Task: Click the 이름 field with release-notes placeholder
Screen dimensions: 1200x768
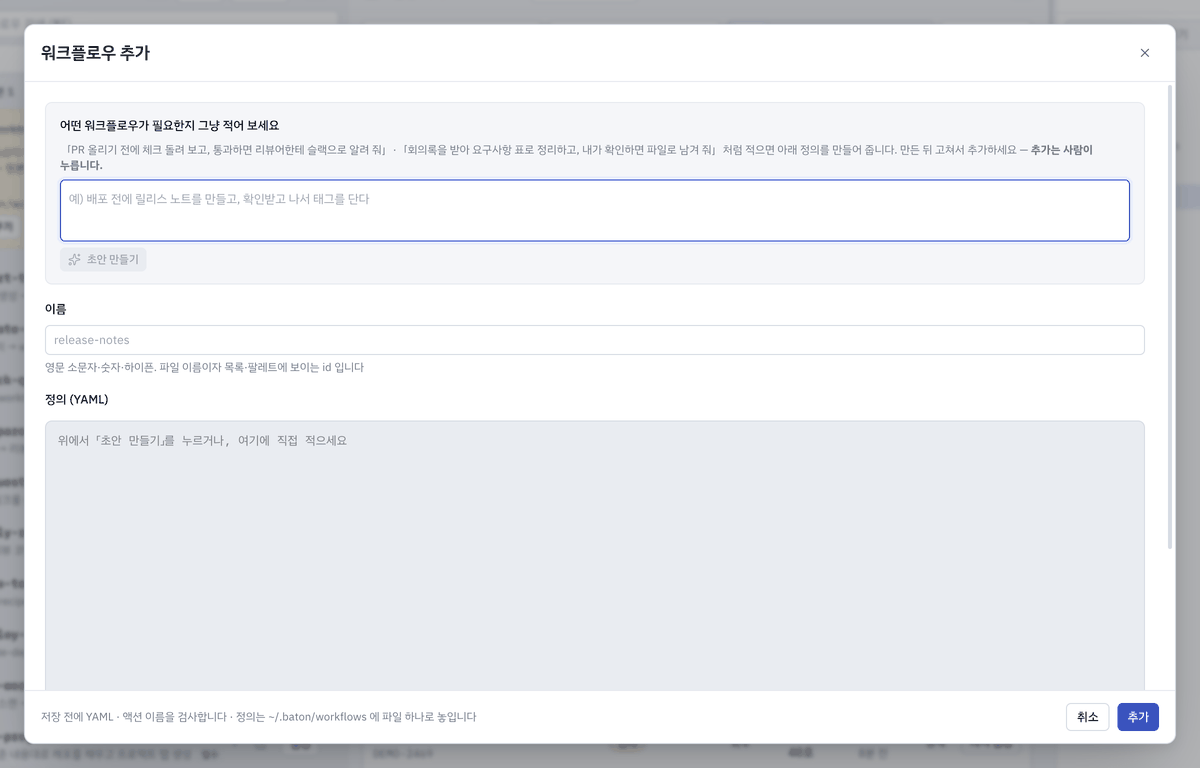Action: 595,340
